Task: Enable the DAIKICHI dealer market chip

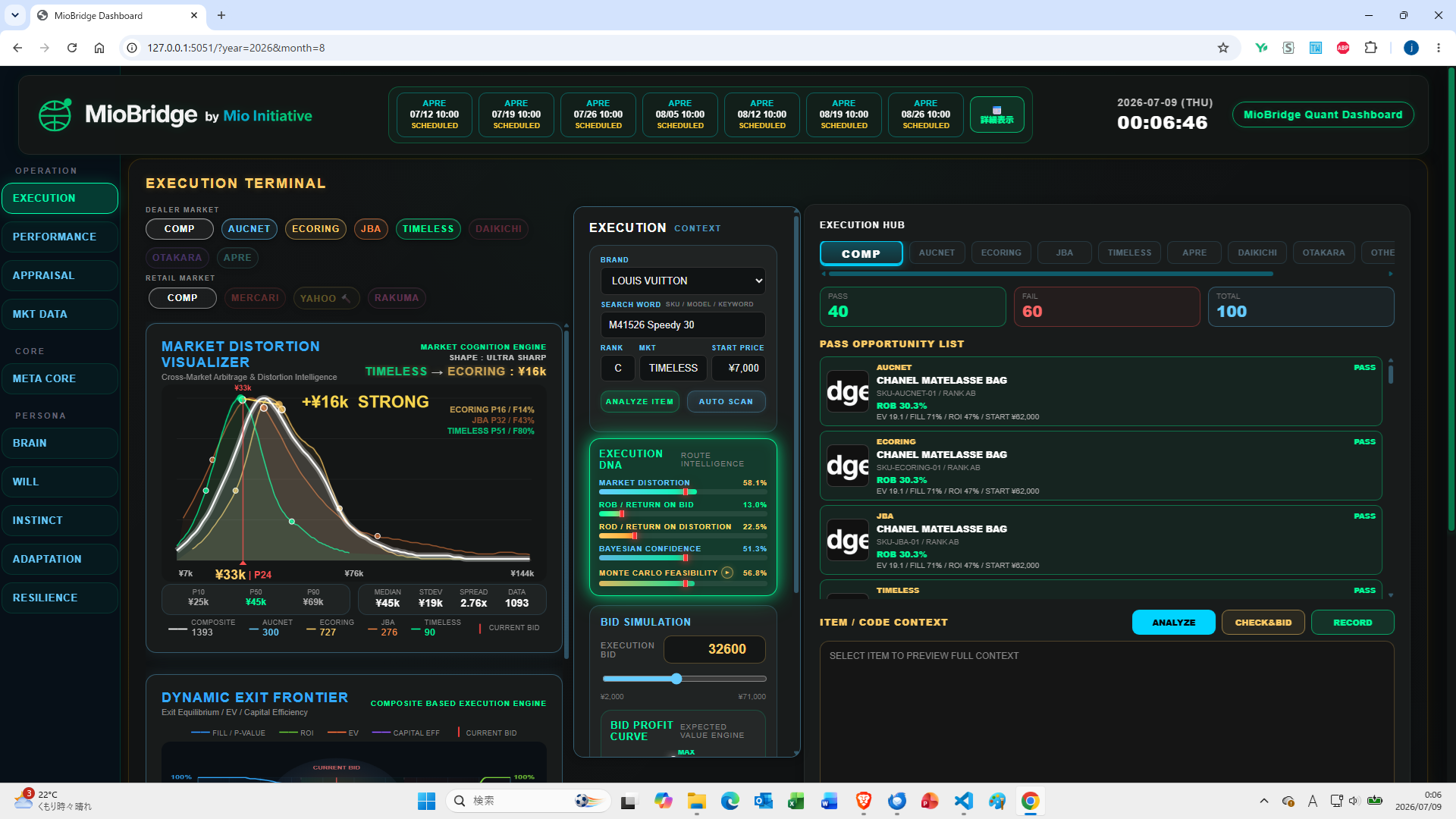Action: [x=498, y=229]
